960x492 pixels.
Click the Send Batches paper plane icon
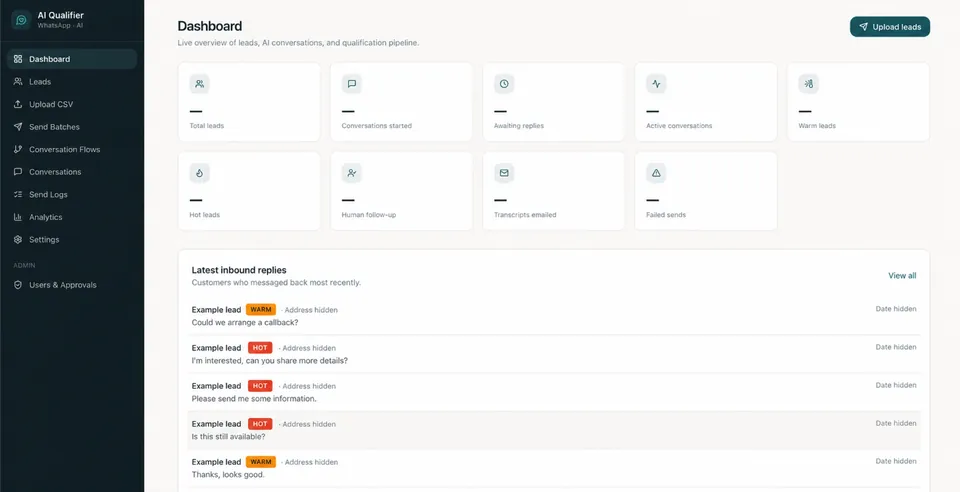pos(18,127)
